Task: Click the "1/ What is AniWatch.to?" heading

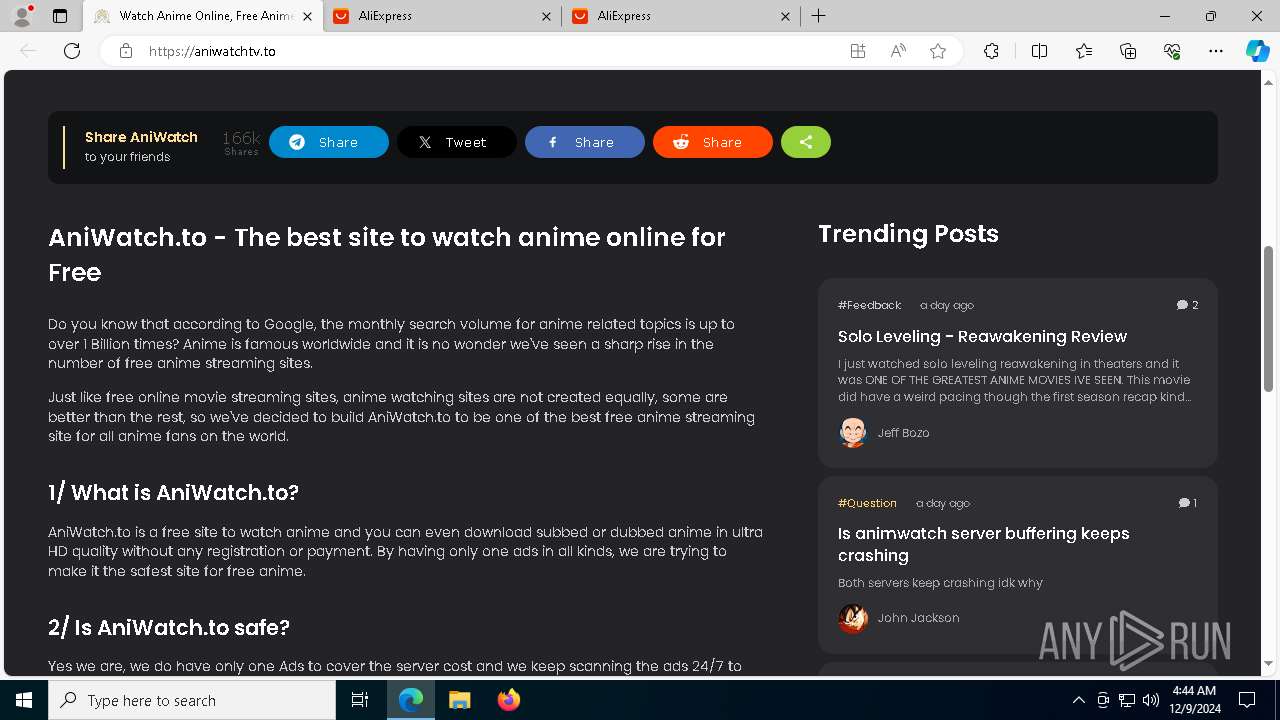Action: pyautogui.click(x=173, y=492)
